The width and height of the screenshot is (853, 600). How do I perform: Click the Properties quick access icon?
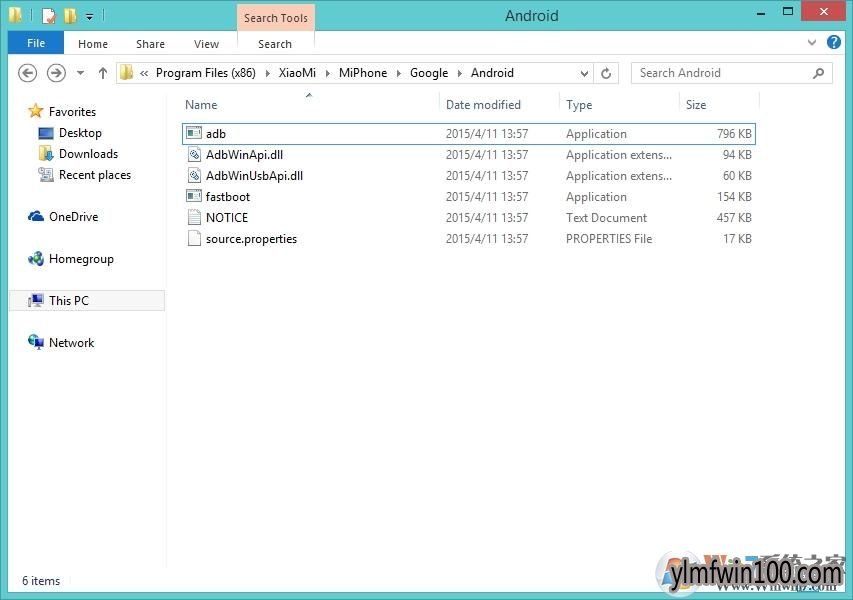(49, 16)
